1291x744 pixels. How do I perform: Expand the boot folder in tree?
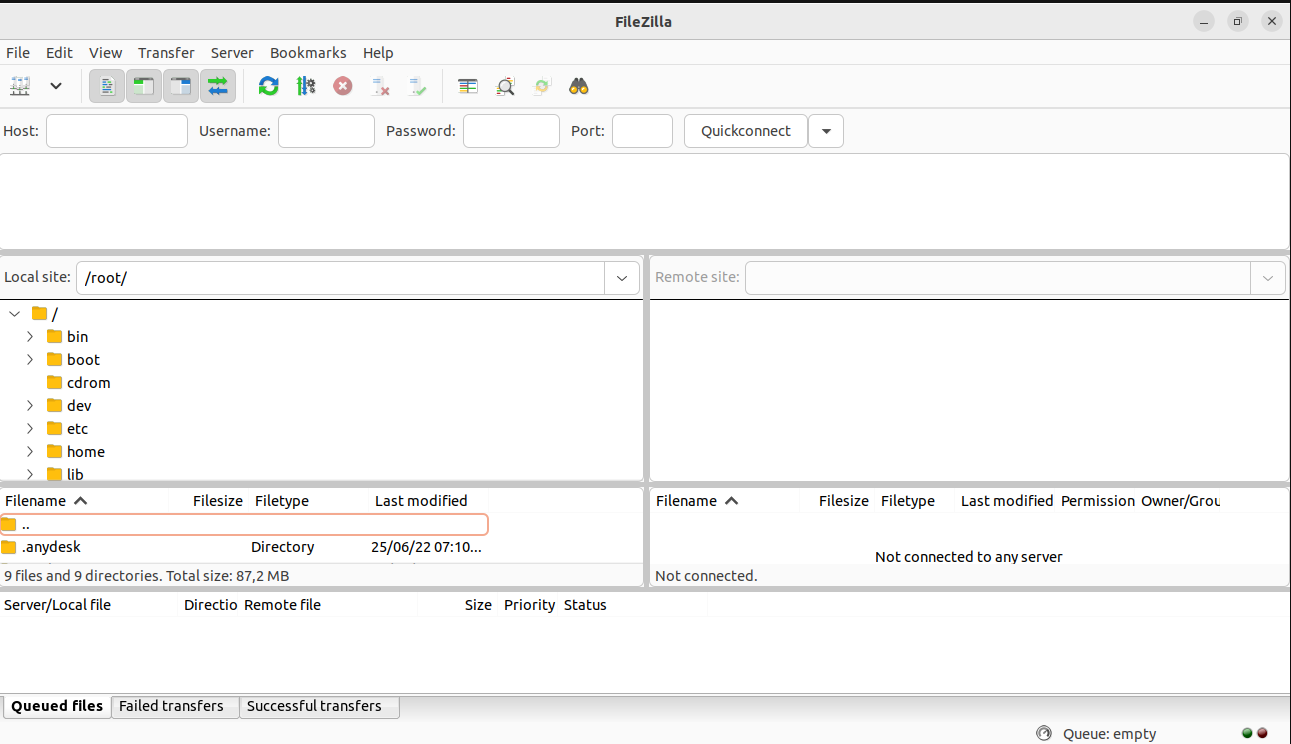30,359
